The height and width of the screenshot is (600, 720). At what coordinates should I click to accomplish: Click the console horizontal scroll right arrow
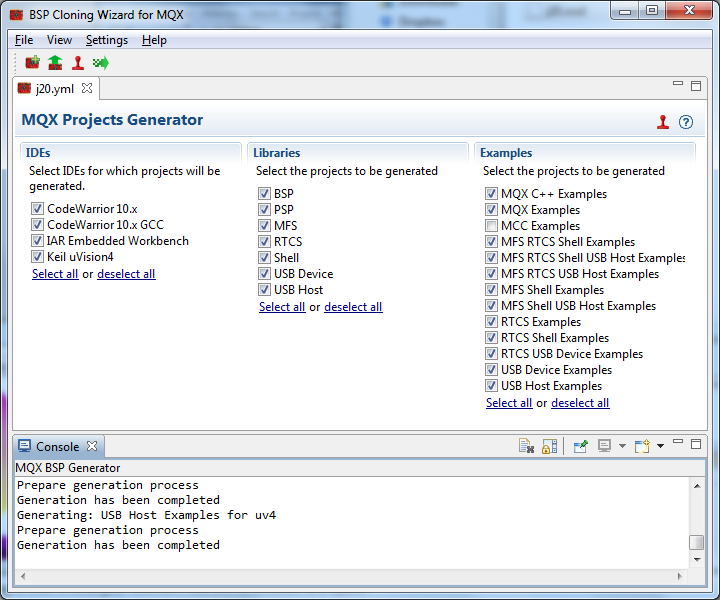(x=680, y=576)
